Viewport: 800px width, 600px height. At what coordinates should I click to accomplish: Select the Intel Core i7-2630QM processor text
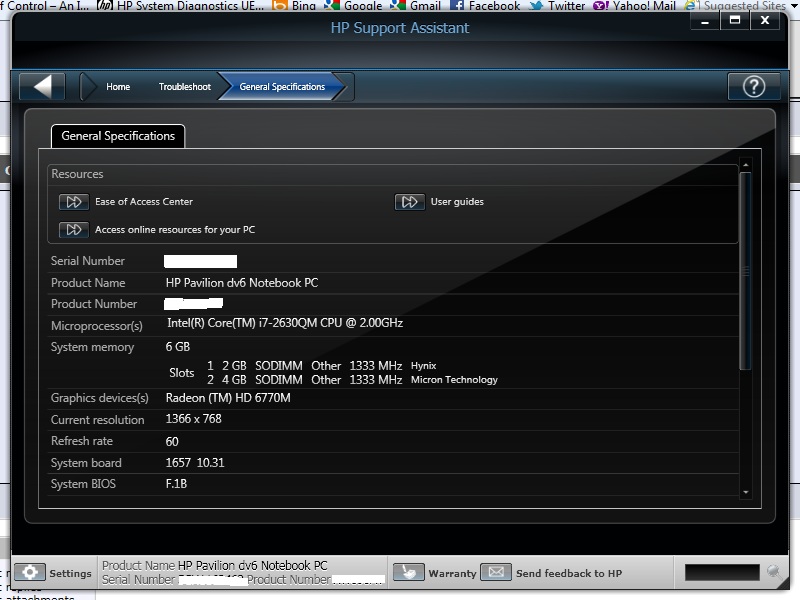(x=285, y=323)
